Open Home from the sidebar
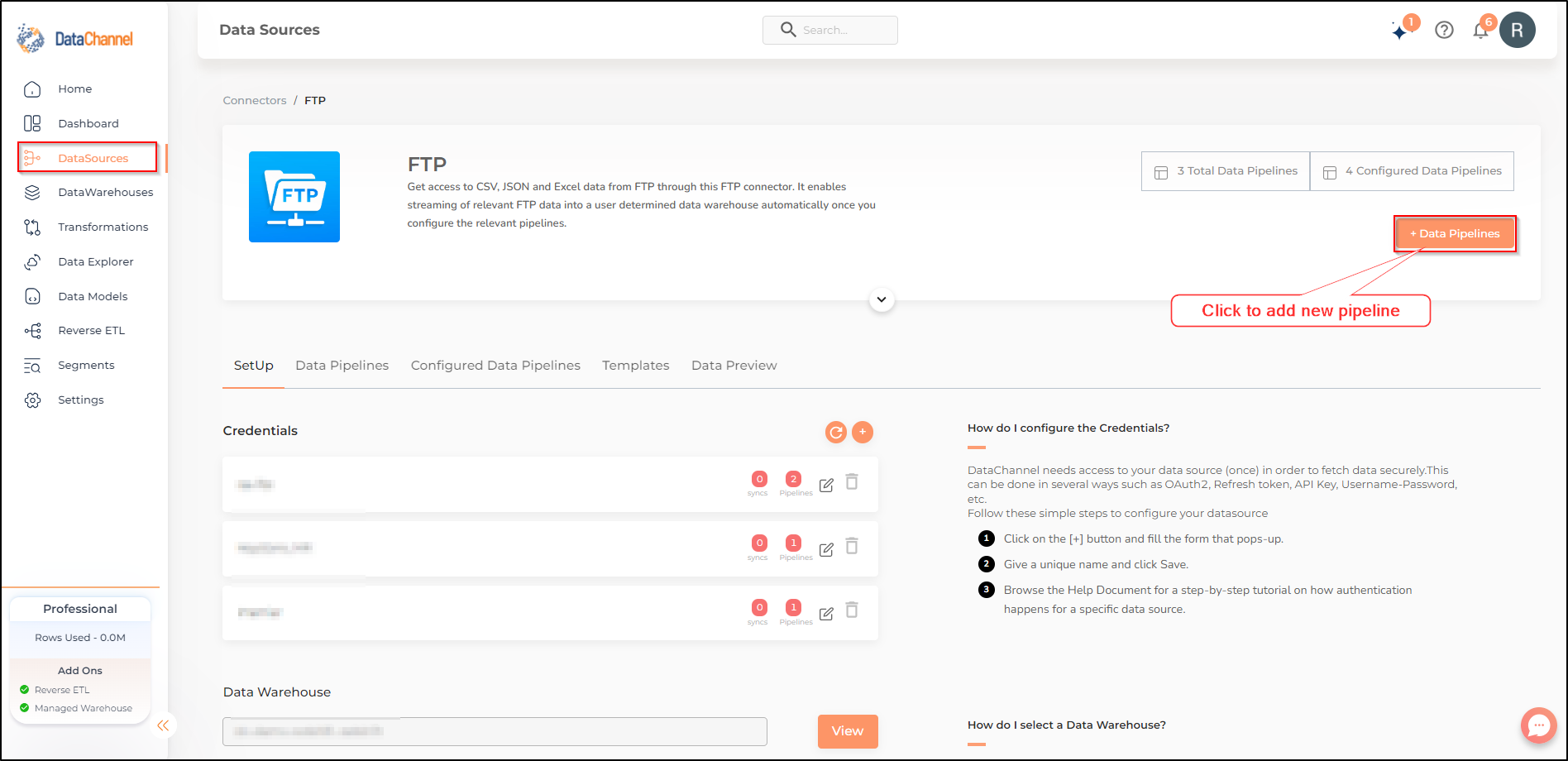 (74, 89)
